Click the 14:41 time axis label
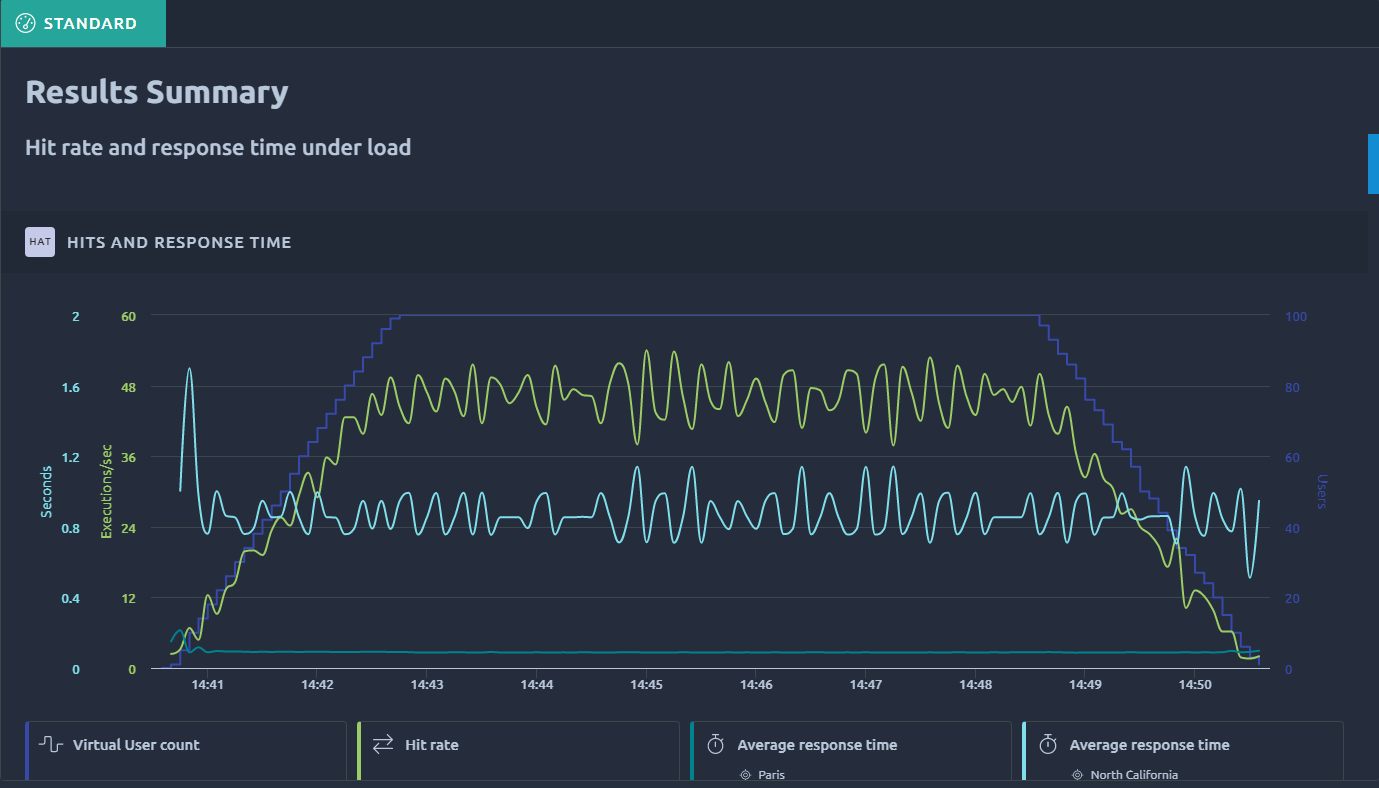This screenshot has width=1379, height=788. 207,685
